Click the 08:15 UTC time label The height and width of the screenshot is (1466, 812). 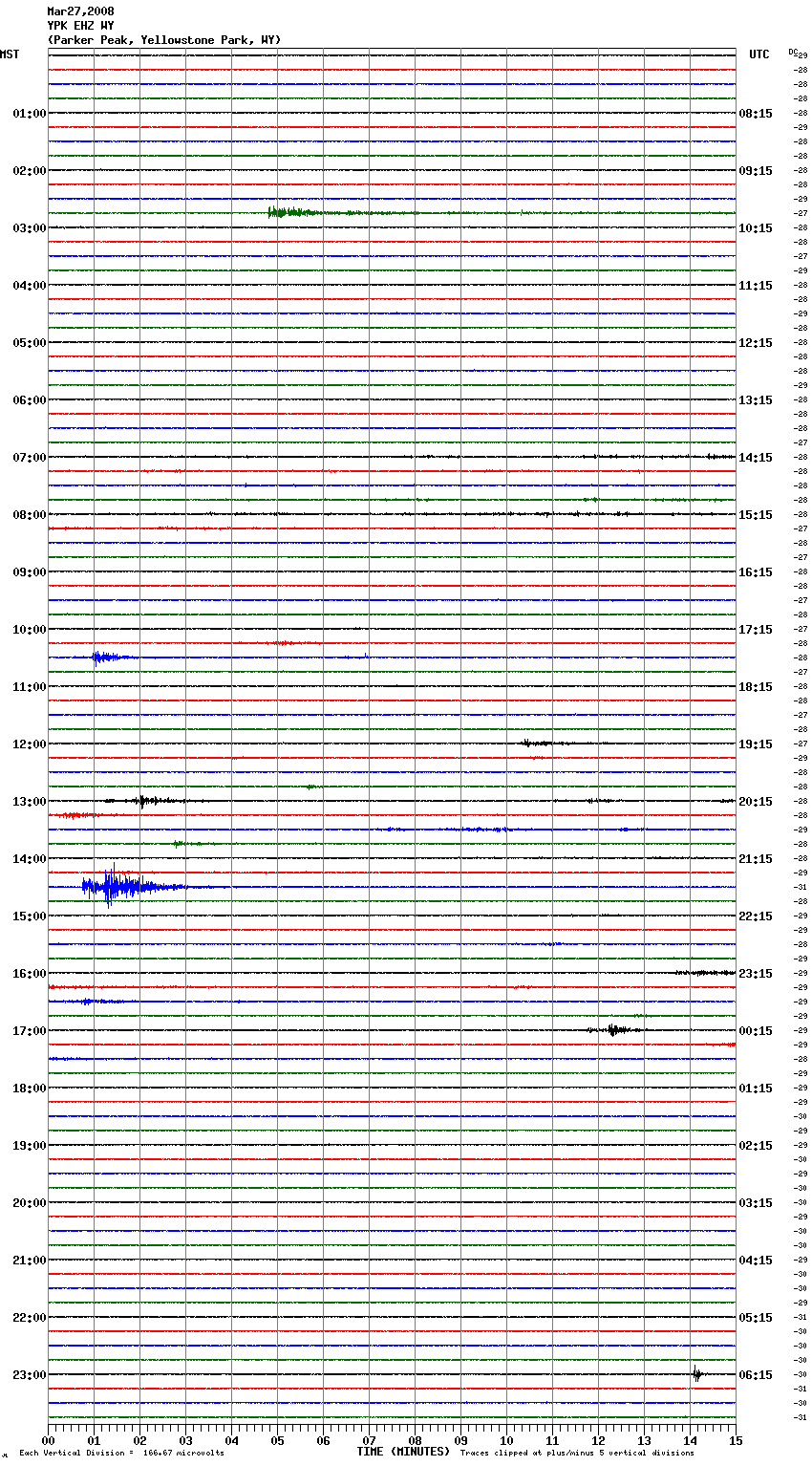756,114
